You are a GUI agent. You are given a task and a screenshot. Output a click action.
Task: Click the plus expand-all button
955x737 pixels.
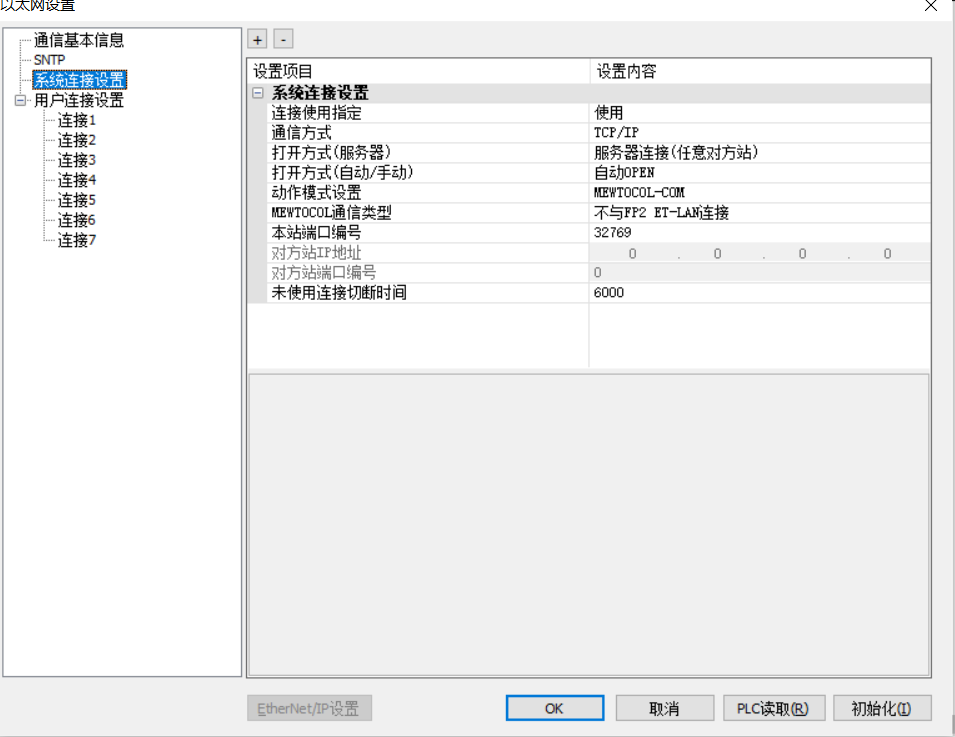[257, 39]
